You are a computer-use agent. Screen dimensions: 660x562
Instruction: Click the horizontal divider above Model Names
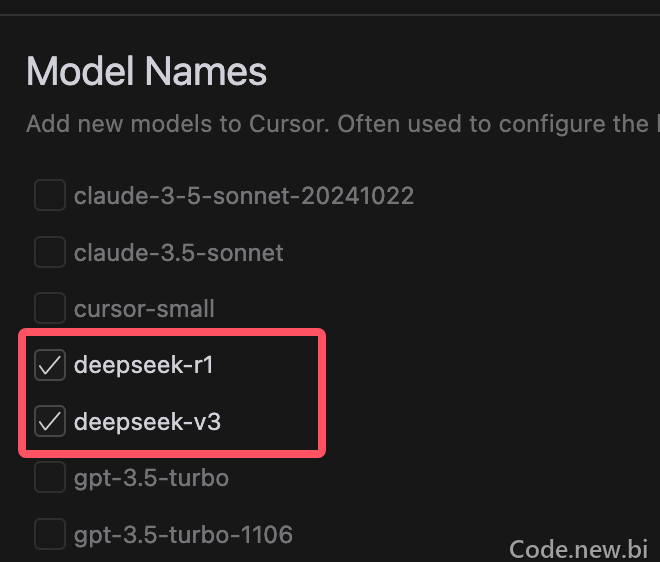click(x=330, y=15)
